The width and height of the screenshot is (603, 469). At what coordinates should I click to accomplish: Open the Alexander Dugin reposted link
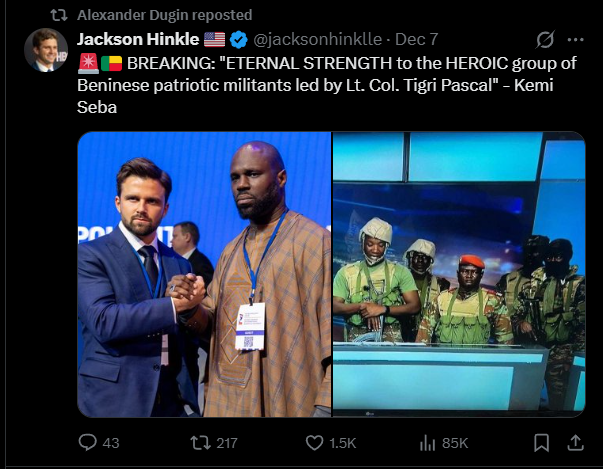click(165, 15)
